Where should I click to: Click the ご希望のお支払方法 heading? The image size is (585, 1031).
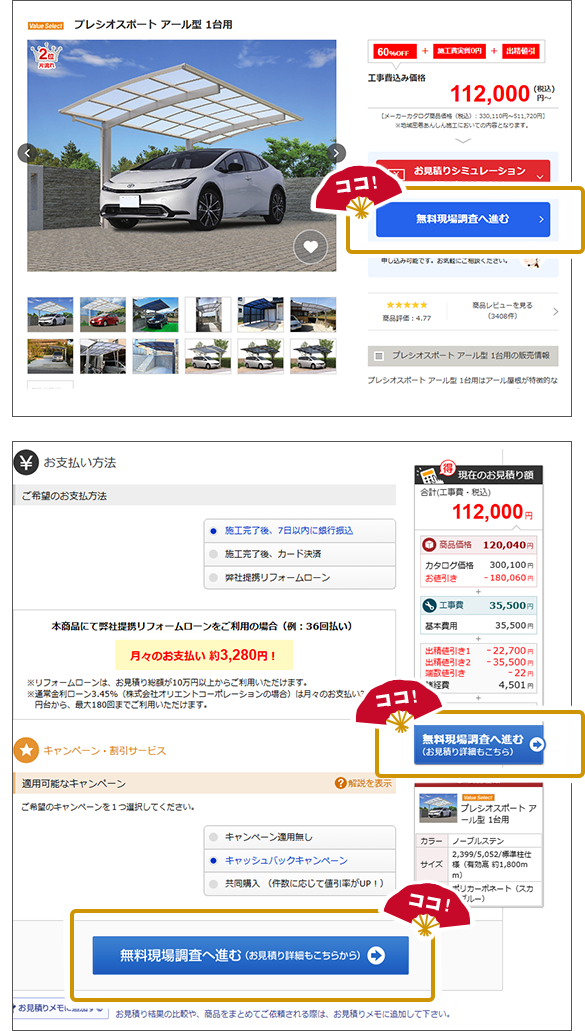click(63, 494)
